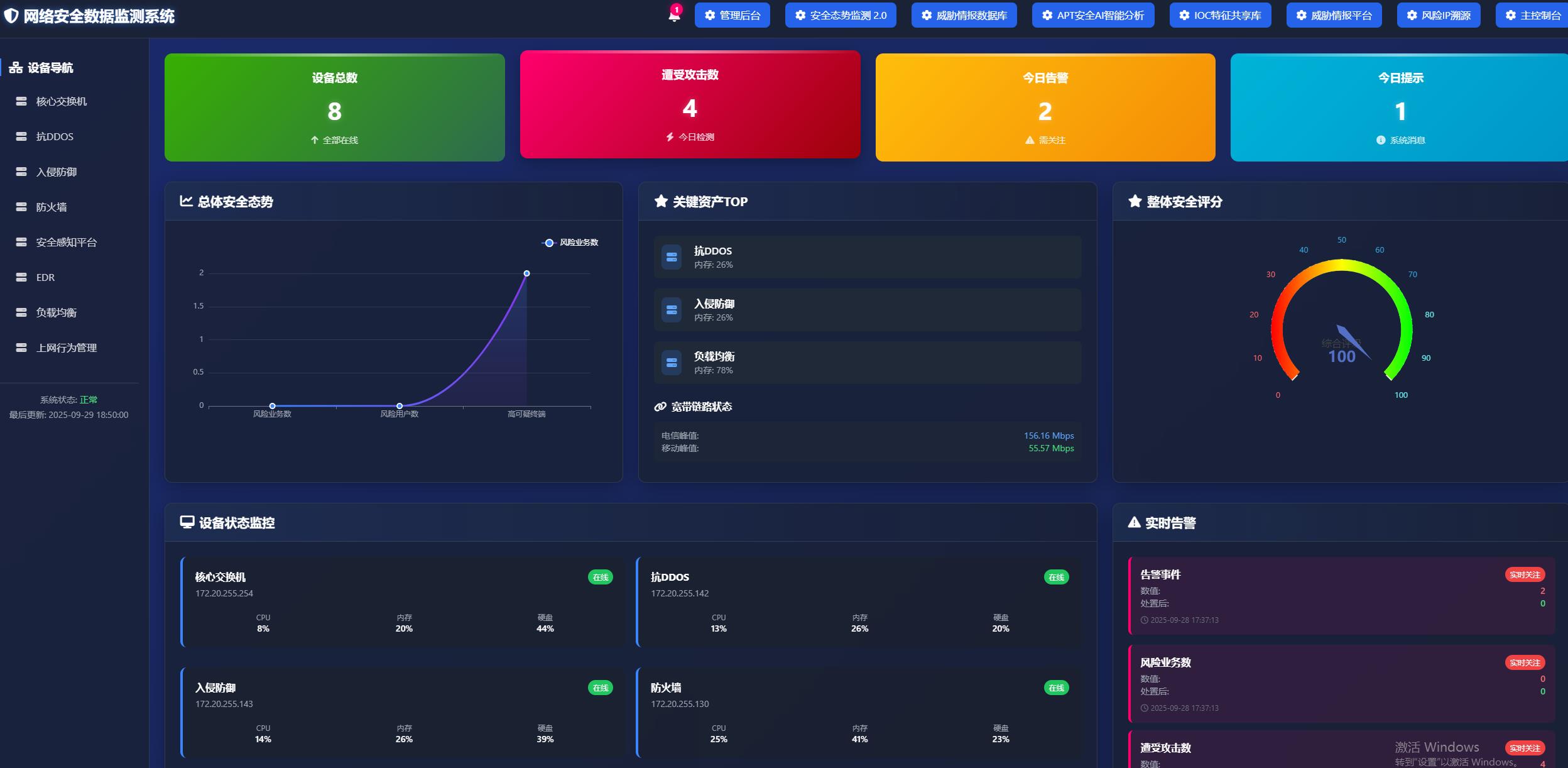Click 实时关注 badge on 告警事件

tap(1525, 574)
